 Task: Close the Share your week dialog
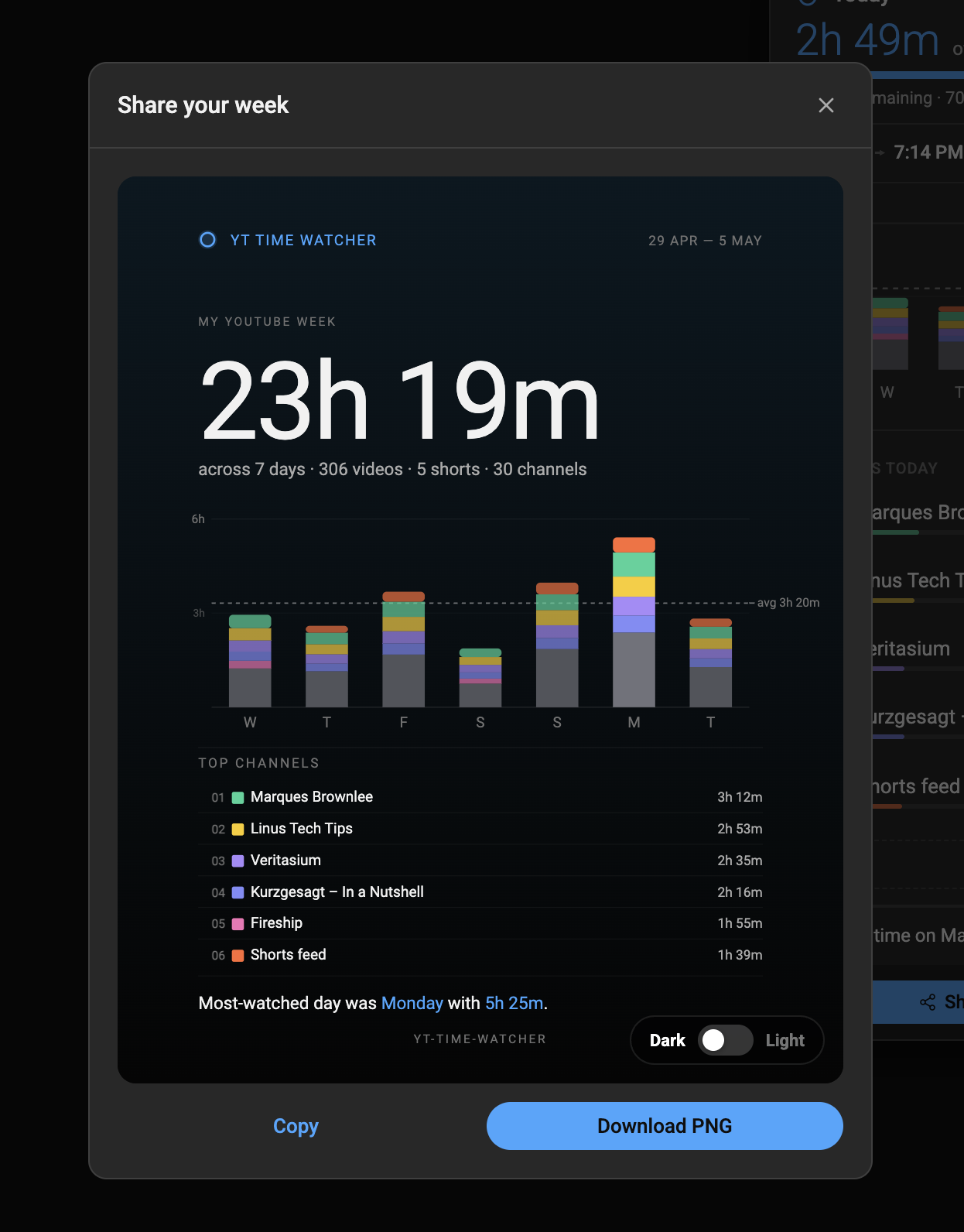[x=826, y=105]
